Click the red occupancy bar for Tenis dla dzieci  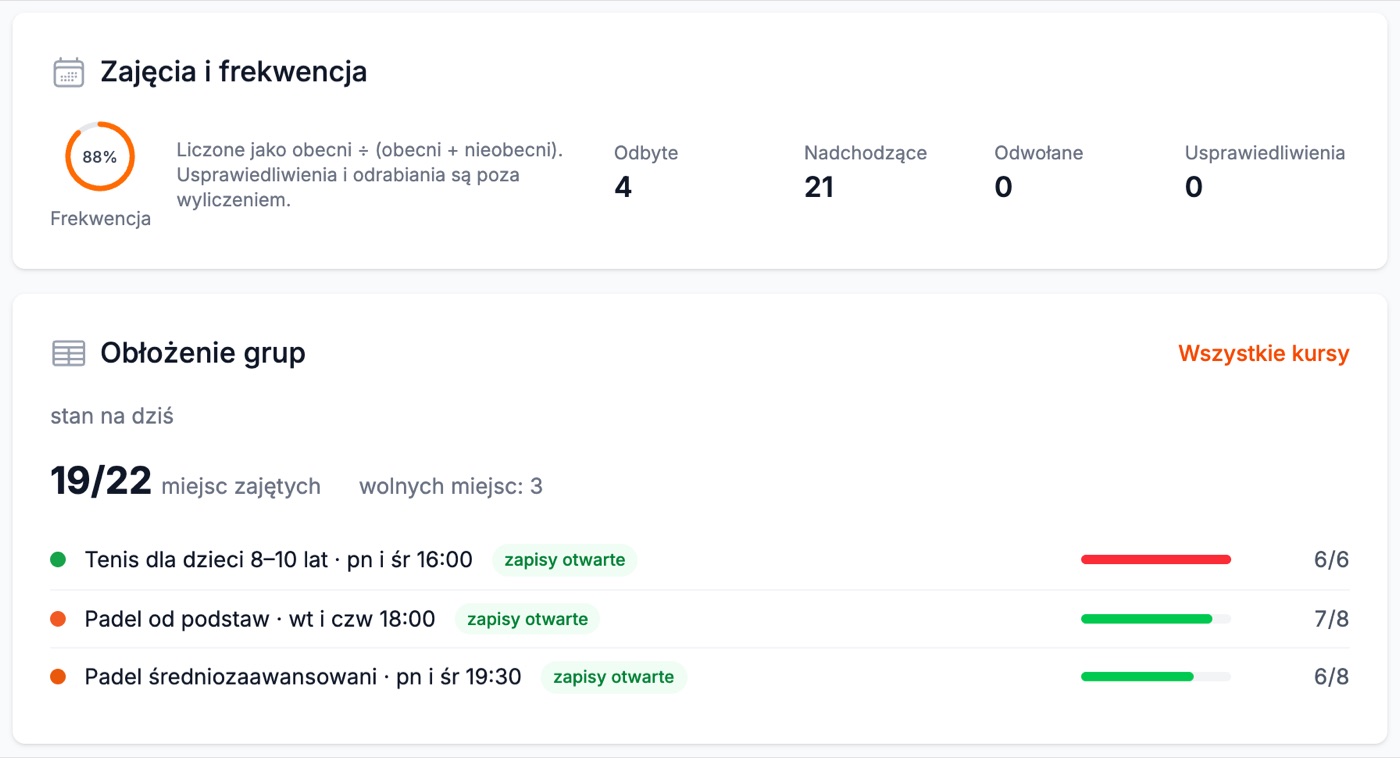point(1156,560)
